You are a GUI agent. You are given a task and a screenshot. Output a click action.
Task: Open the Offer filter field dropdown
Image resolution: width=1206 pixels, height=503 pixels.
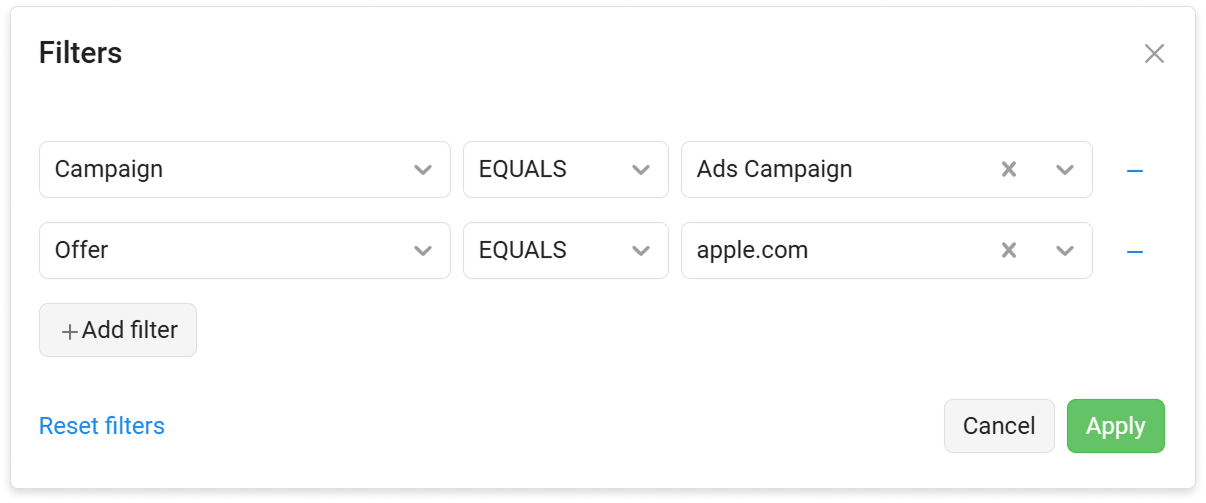(x=230, y=251)
